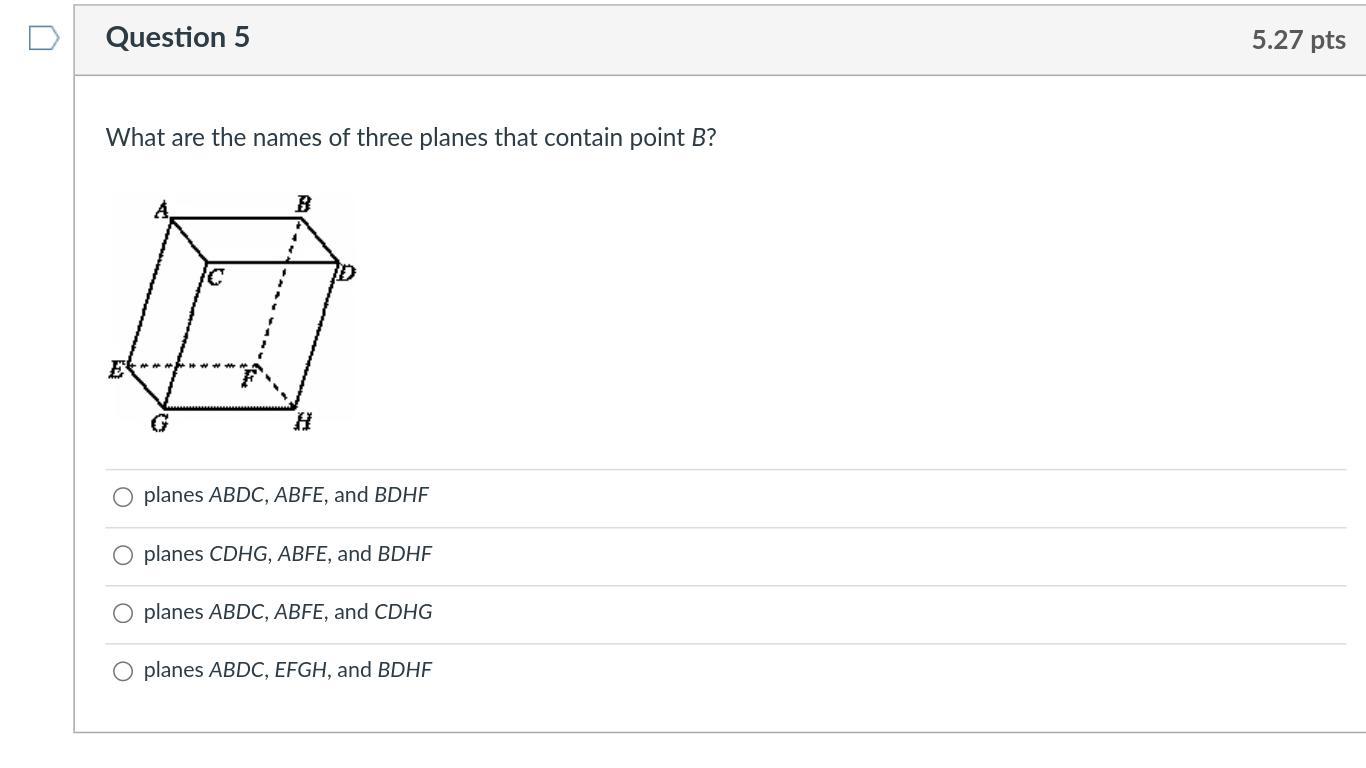
Task: Click the answer text "planes CDHG, ABFE, and BDHF"
Action: pos(288,553)
